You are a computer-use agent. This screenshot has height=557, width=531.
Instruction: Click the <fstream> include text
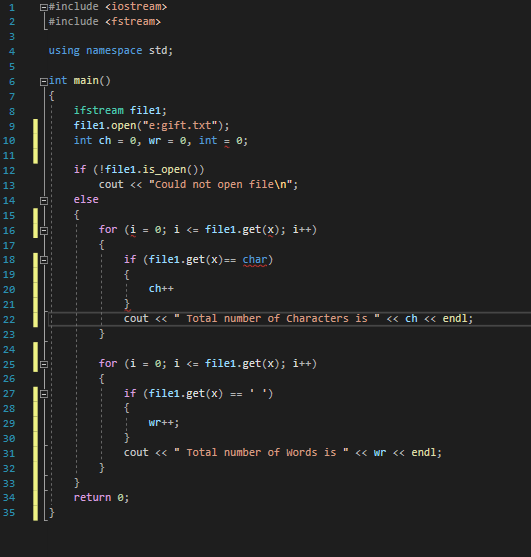(133, 22)
